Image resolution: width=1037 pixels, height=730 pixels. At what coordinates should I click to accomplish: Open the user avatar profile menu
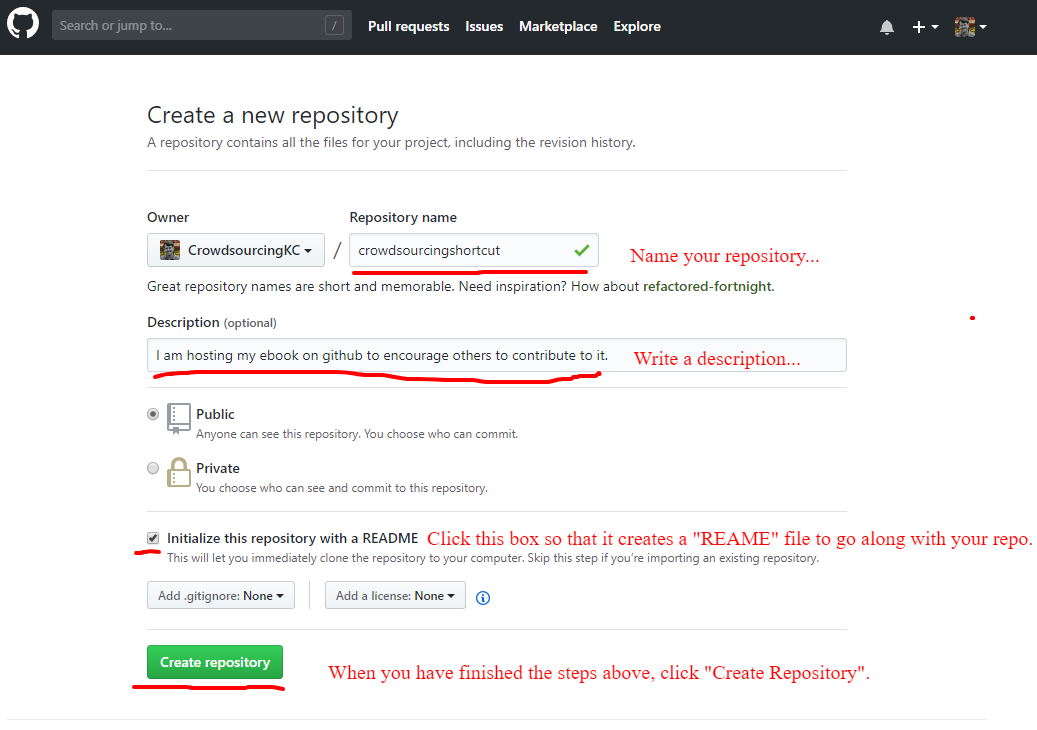pos(970,27)
